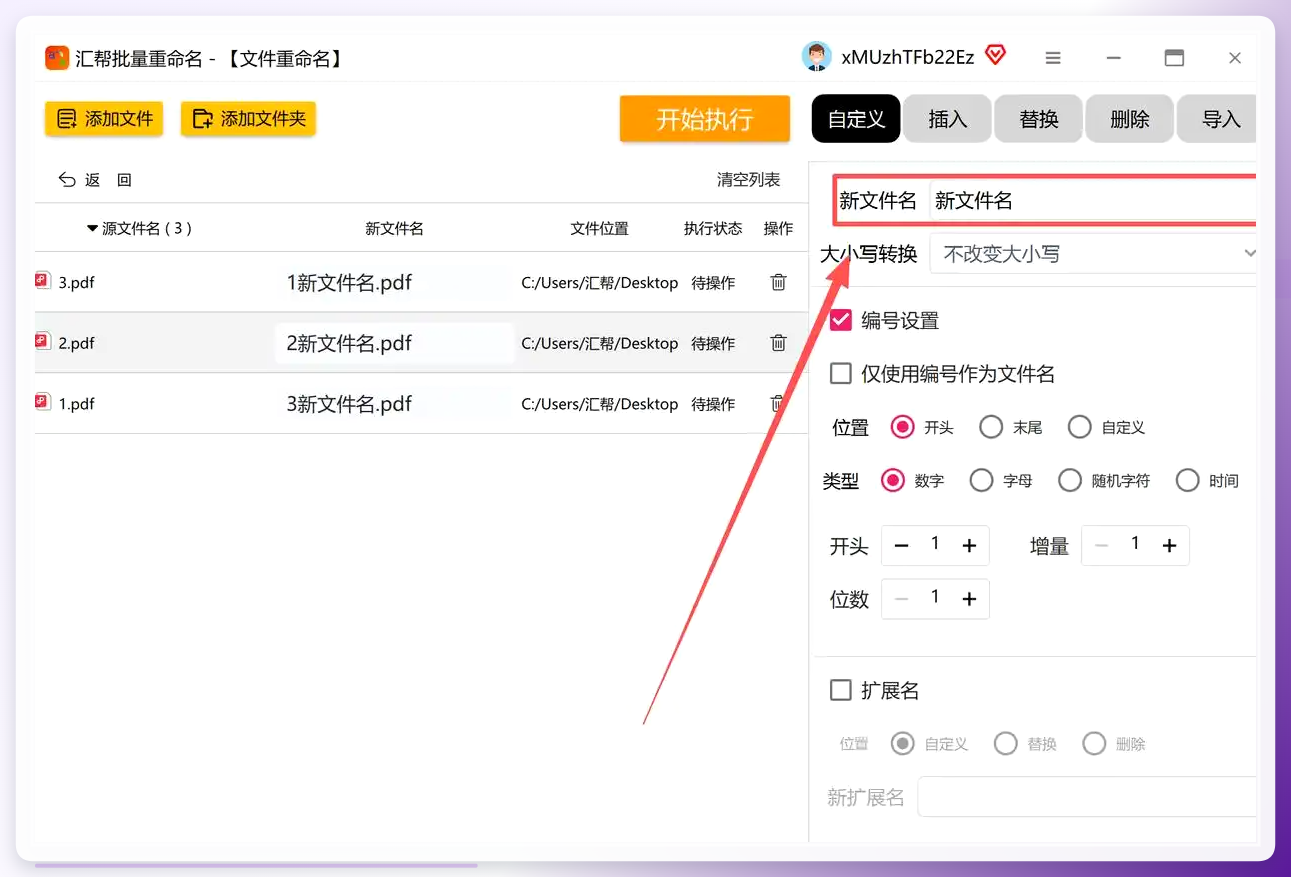
Task: Open the user avatar profile
Action: coord(817,57)
